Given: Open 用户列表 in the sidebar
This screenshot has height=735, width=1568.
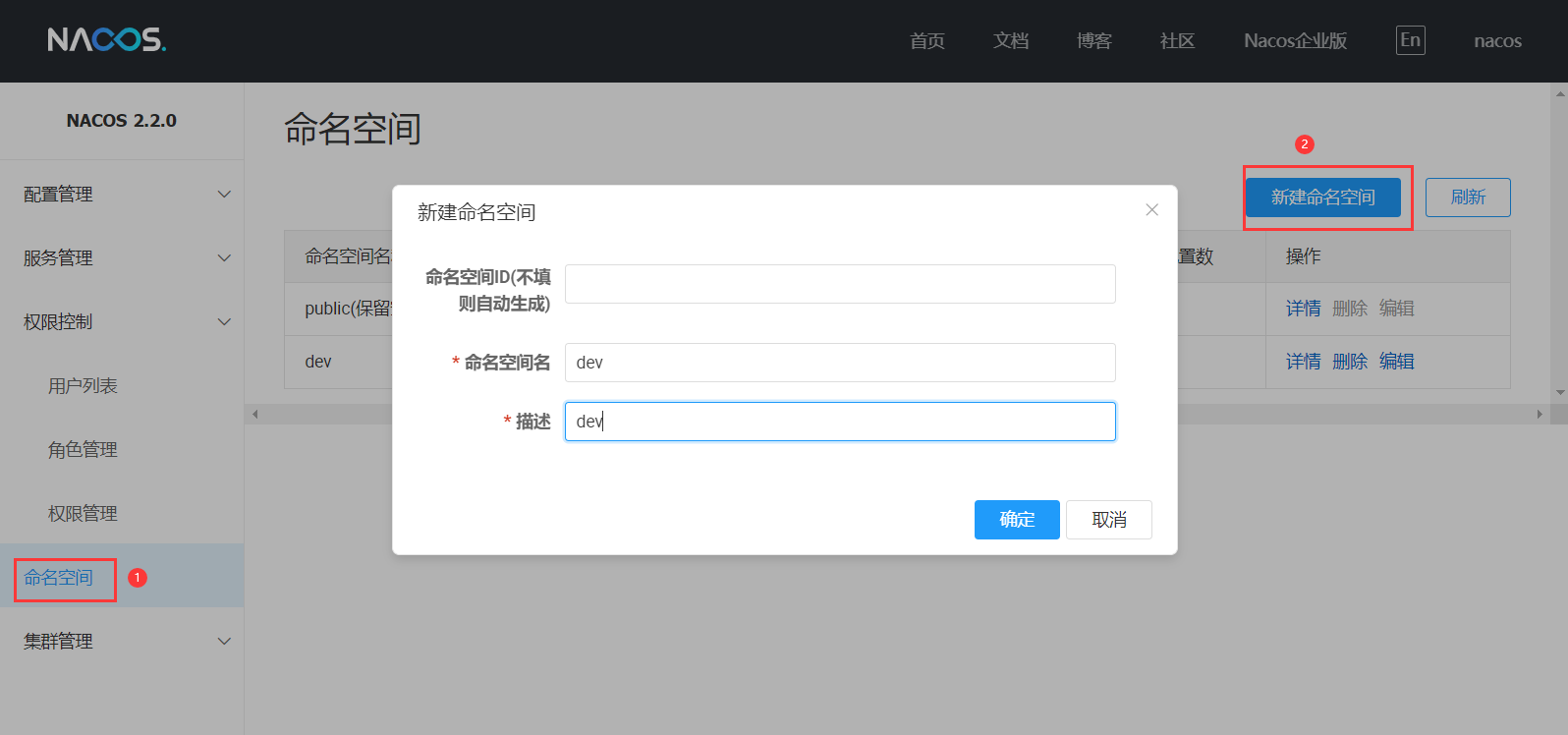Looking at the screenshot, I should 84,386.
